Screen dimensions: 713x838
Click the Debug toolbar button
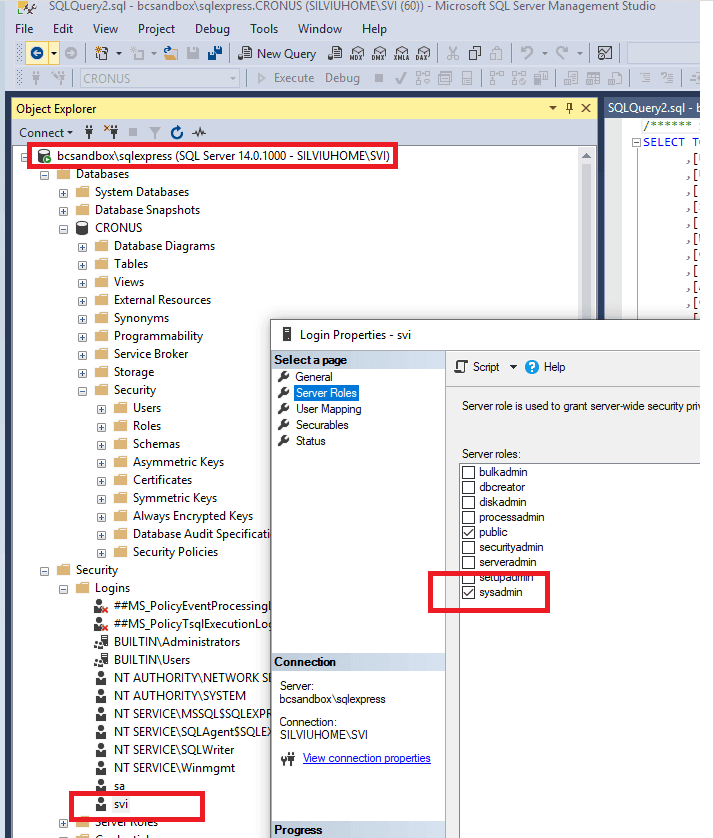[x=342, y=78]
